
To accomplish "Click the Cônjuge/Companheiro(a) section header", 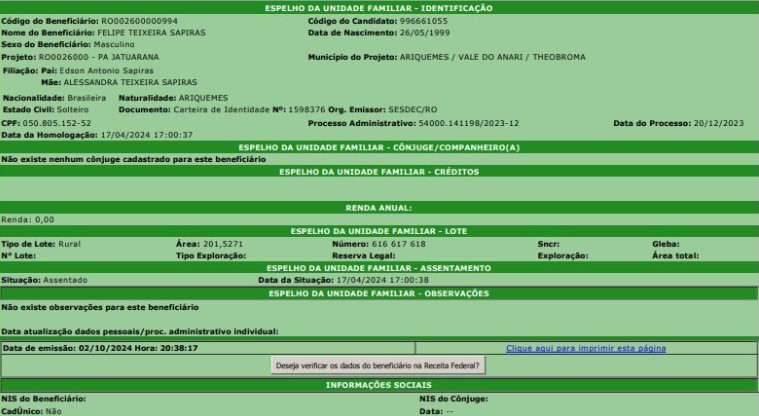I will point(379,147).
